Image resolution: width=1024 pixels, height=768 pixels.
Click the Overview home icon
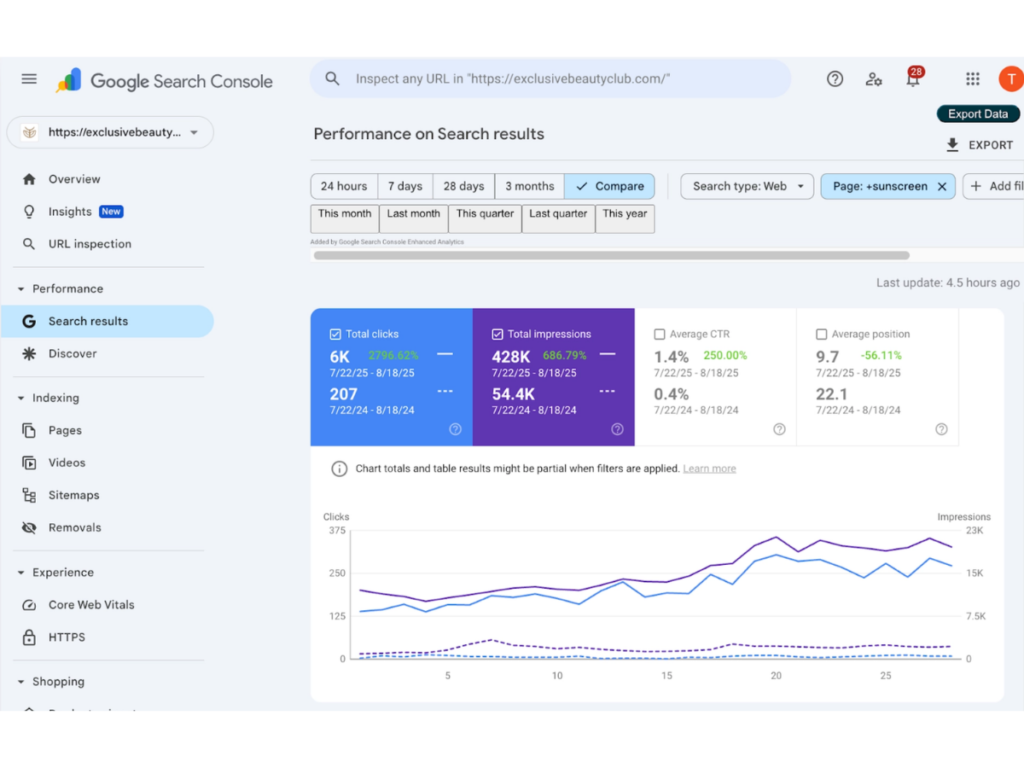click(29, 179)
